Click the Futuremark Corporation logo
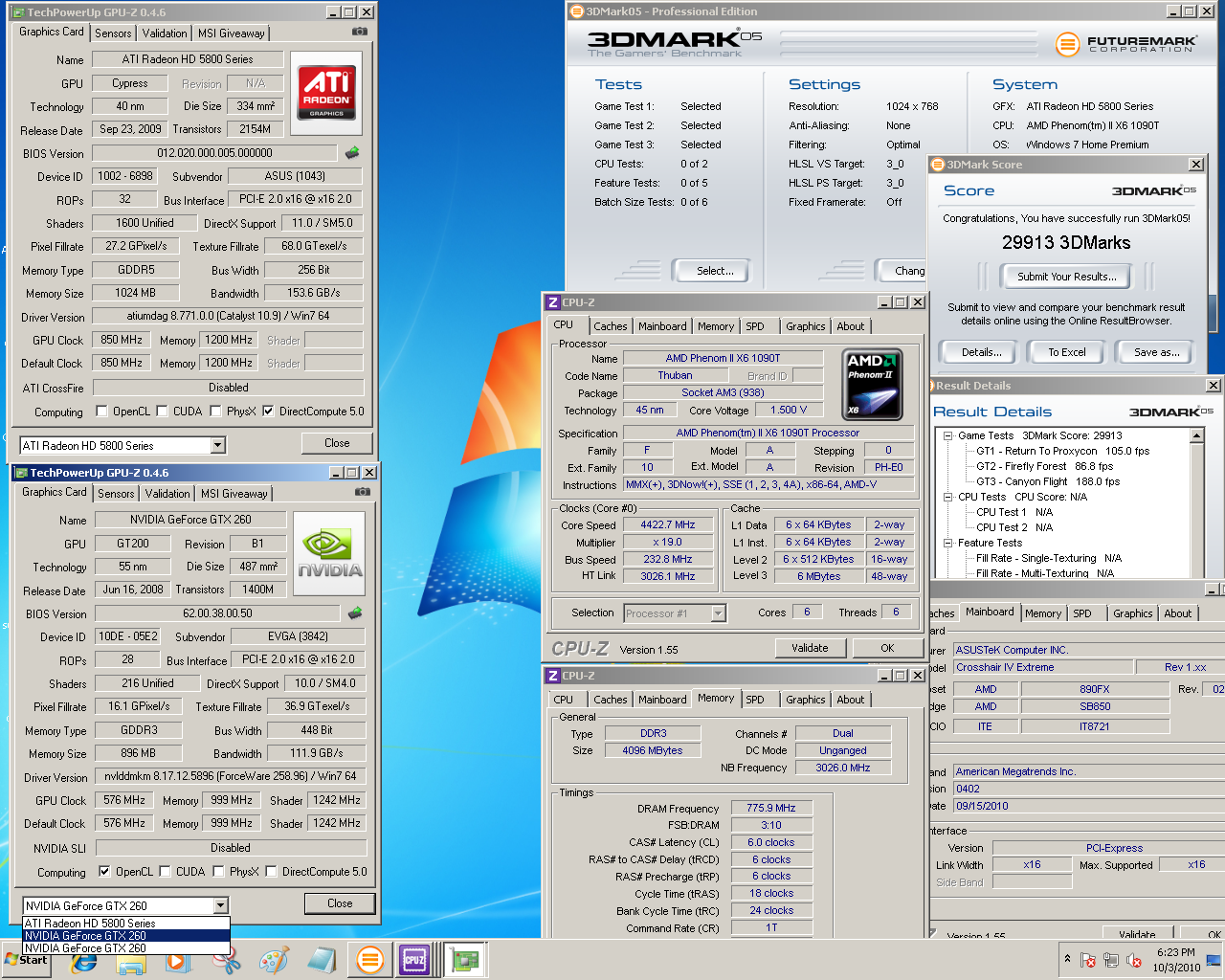The width and height of the screenshot is (1225, 980). point(1125,44)
